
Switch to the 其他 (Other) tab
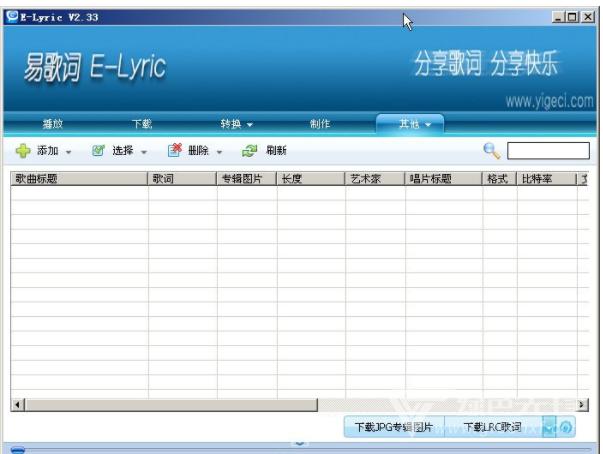409,124
